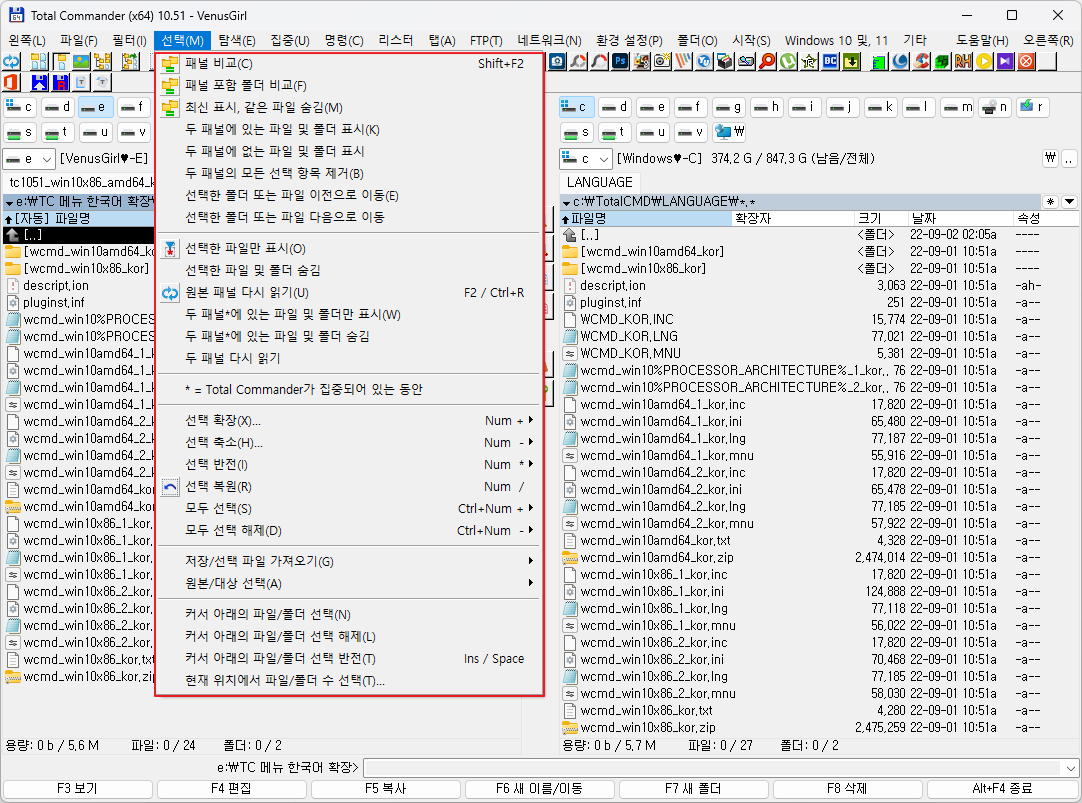Open the 도움말(H) menu
Viewport: 1082px width, 803px height.
coord(982,41)
